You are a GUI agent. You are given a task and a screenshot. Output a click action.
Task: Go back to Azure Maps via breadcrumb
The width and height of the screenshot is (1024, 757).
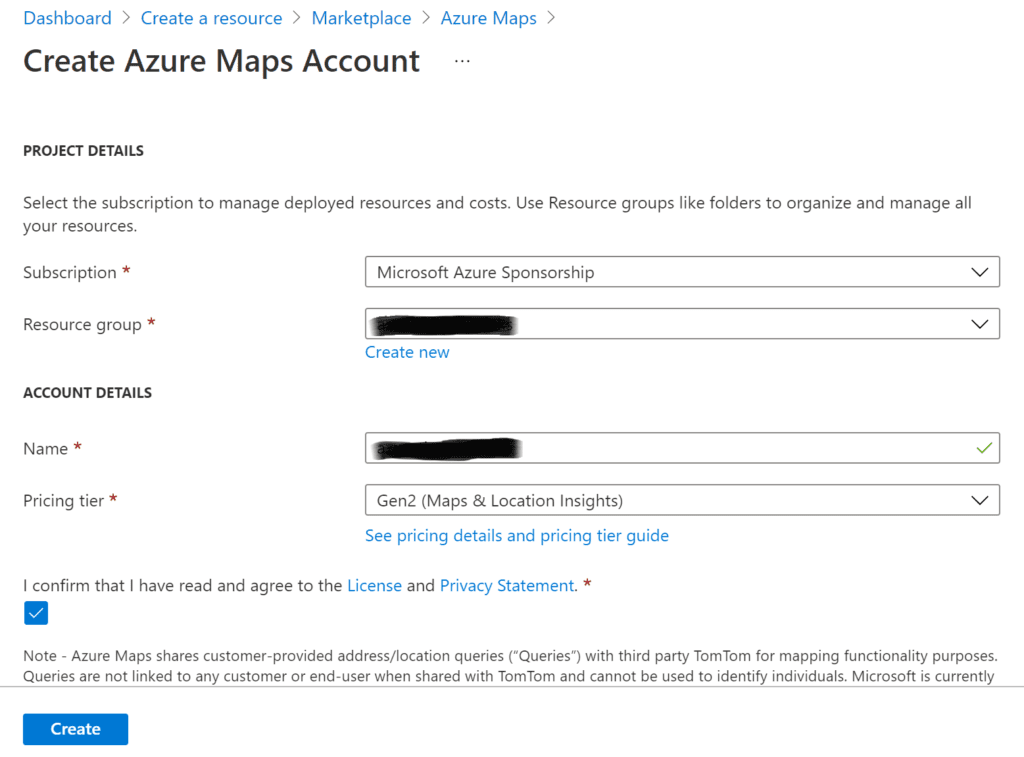[x=488, y=17]
